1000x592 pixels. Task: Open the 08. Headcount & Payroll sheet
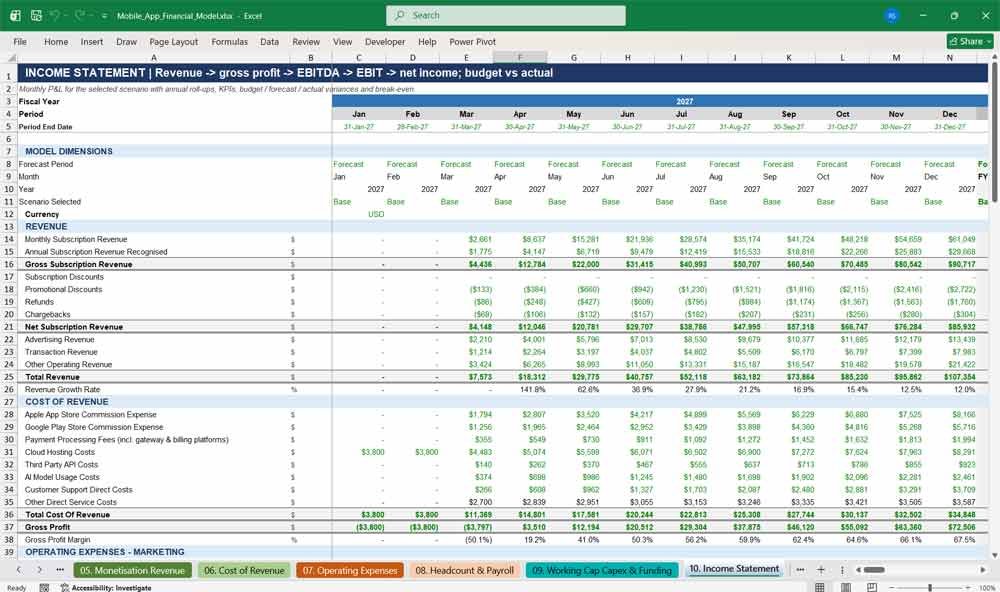click(x=464, y=570)
